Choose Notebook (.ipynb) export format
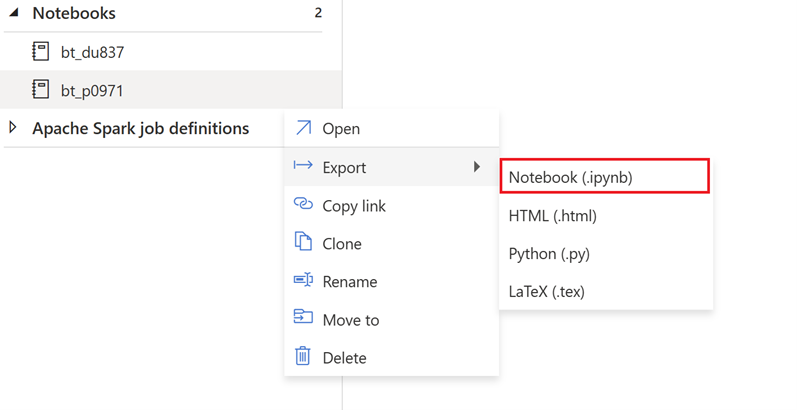This screenshot has width=797, height=410. (x=570, y=177)
